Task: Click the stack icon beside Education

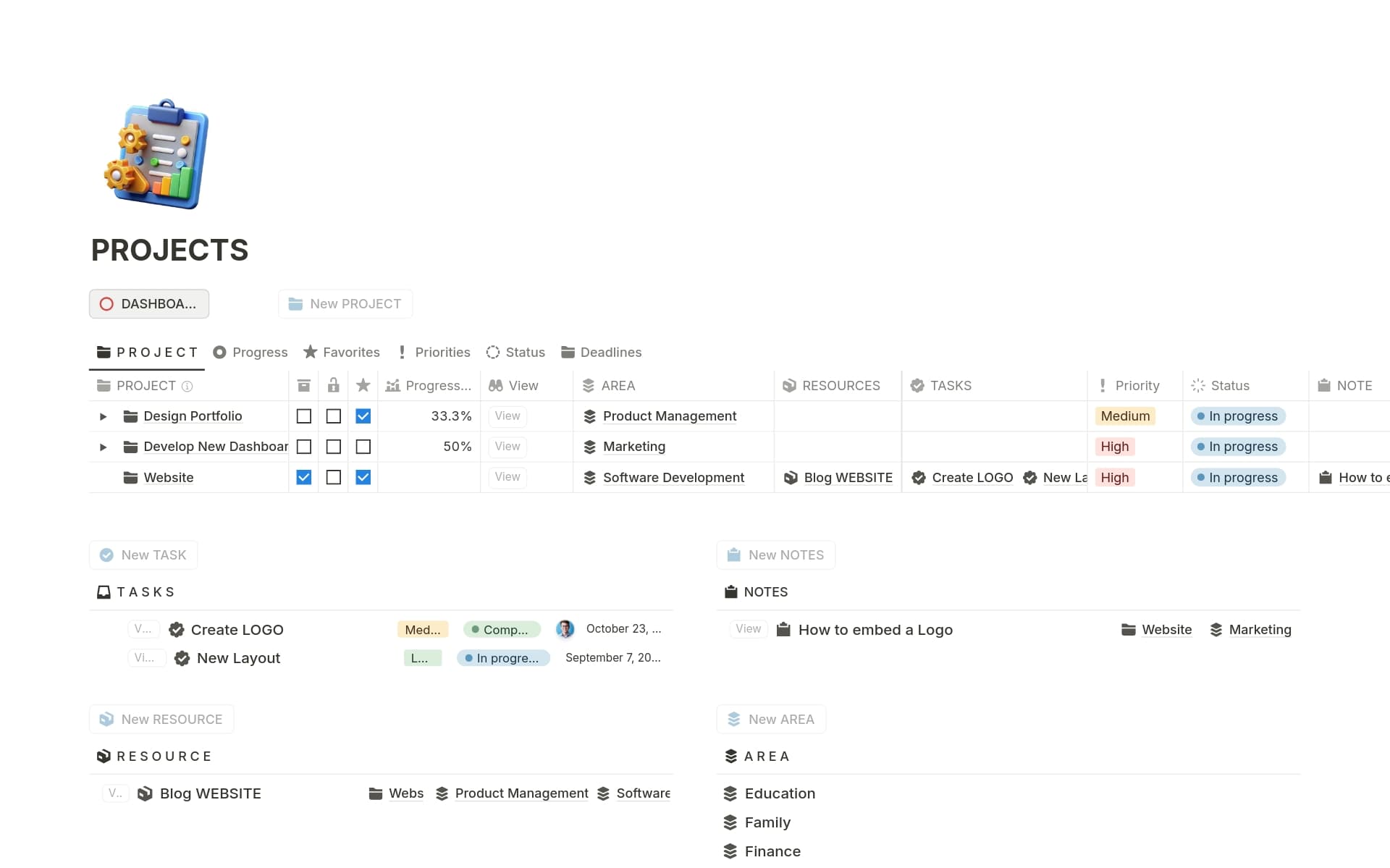Action: 730,793
